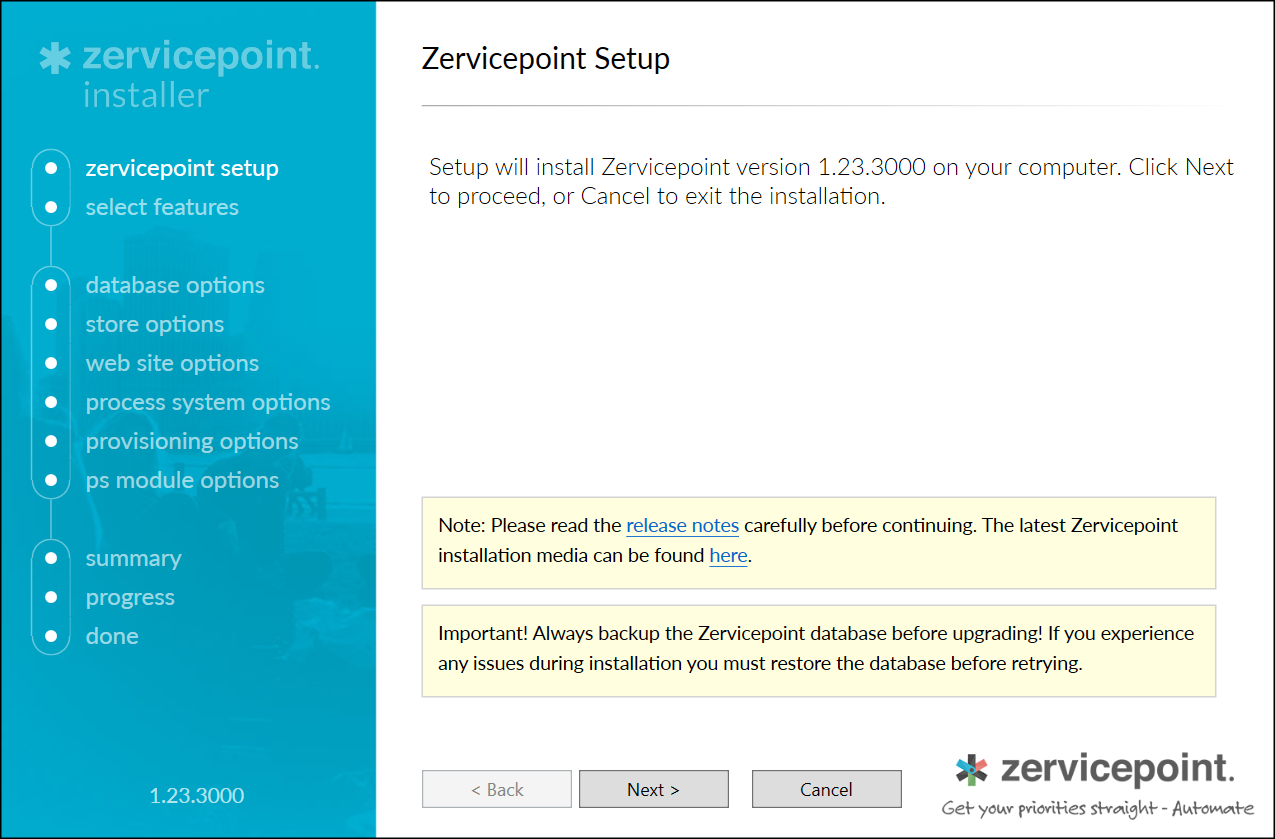Screen dimensions: 1275x839
Task: Select the process system options step
Action: 208,402
